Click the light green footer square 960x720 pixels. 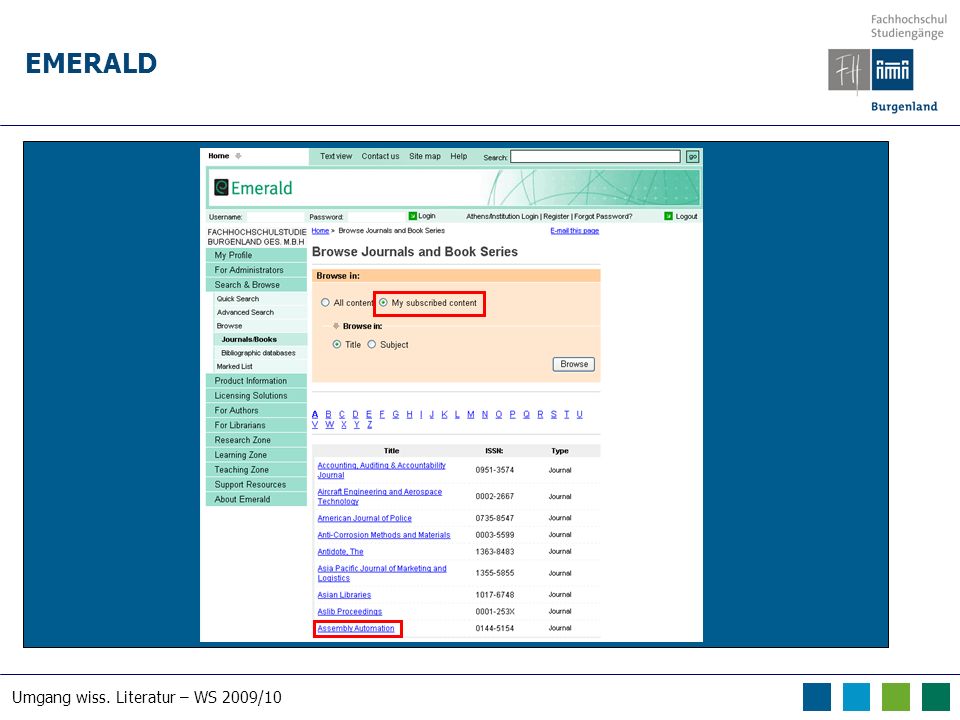pos(896,697)
